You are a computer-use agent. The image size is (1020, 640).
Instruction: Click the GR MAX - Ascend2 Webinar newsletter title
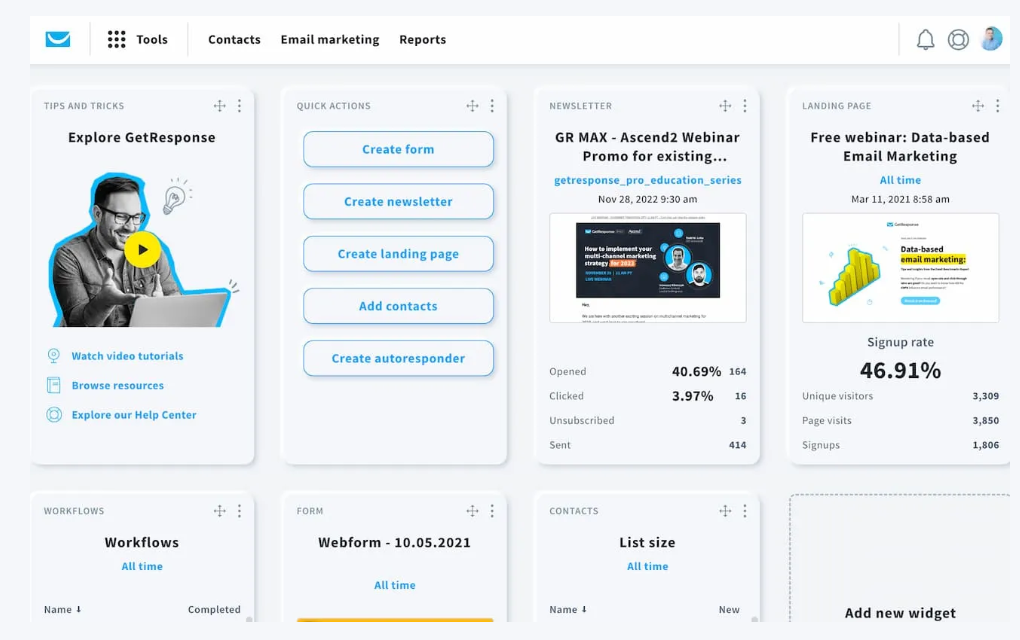coord(647,147)
